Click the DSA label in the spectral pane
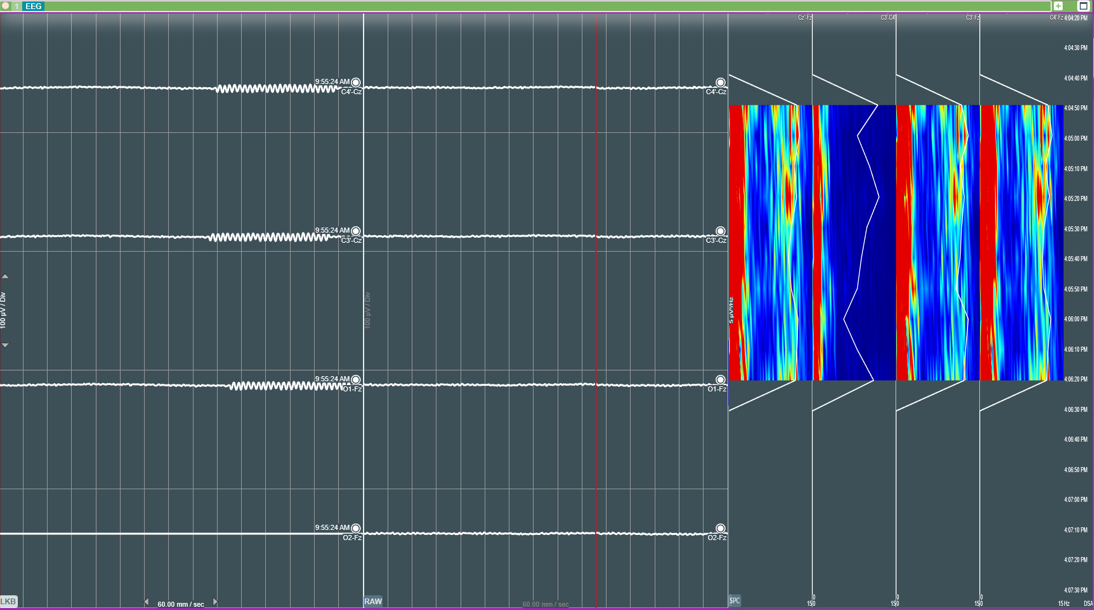 tap(1088, 604)
